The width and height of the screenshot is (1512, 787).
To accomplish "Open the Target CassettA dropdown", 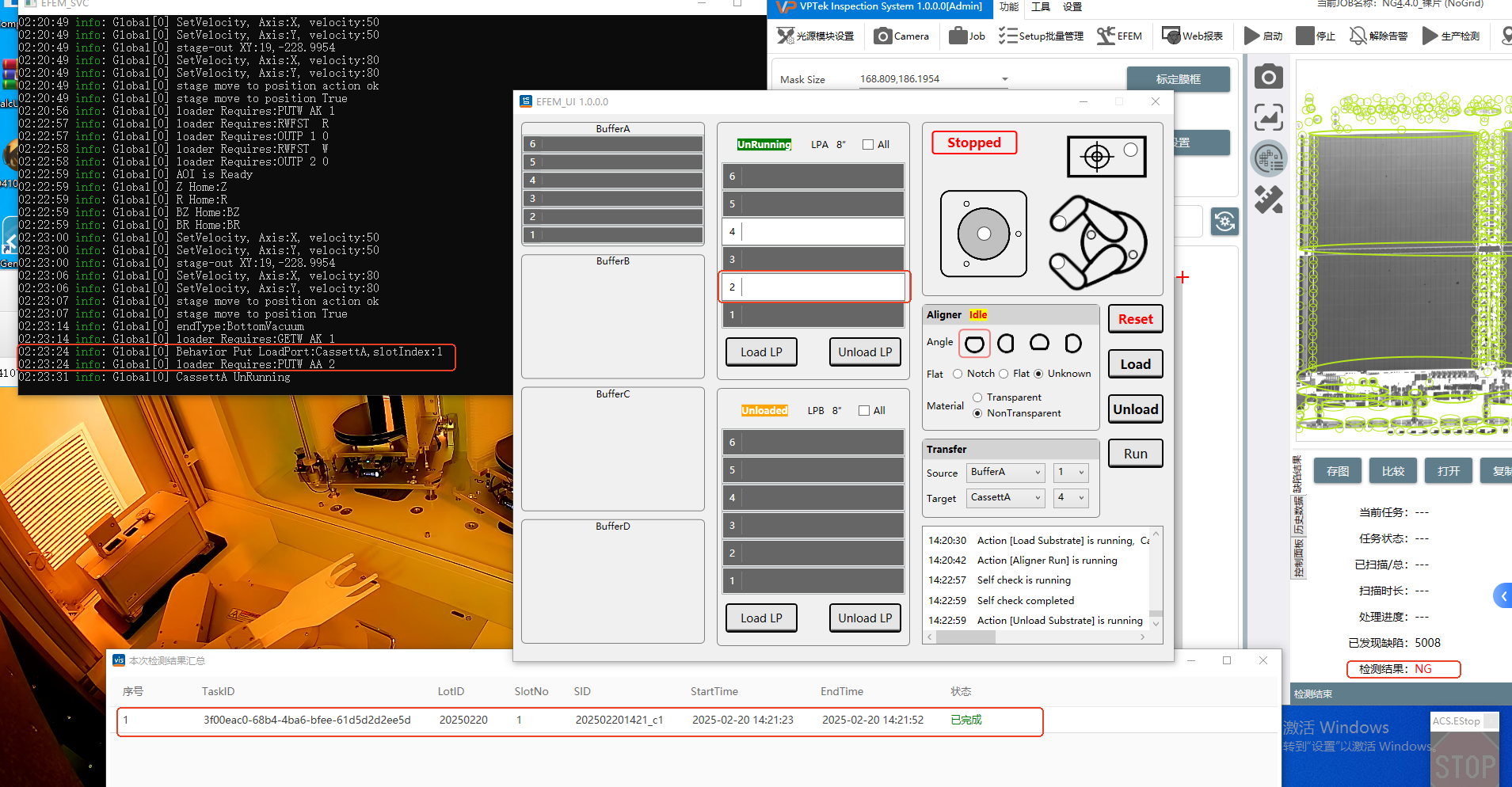I will pyautogui.click(x=1006, y=498).
